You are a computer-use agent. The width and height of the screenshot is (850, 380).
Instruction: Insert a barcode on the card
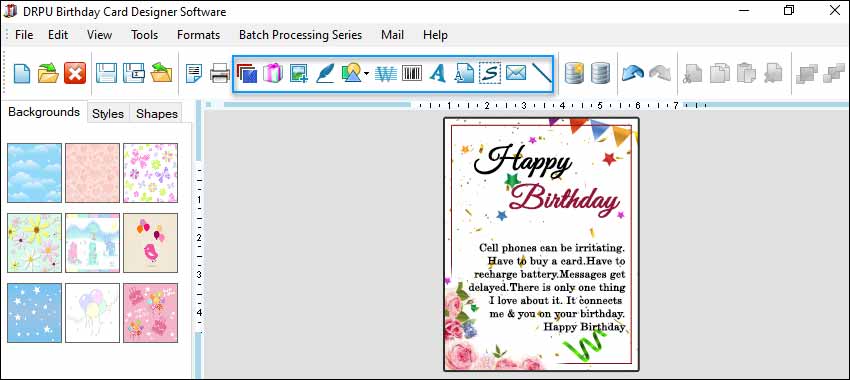(412, 73)
